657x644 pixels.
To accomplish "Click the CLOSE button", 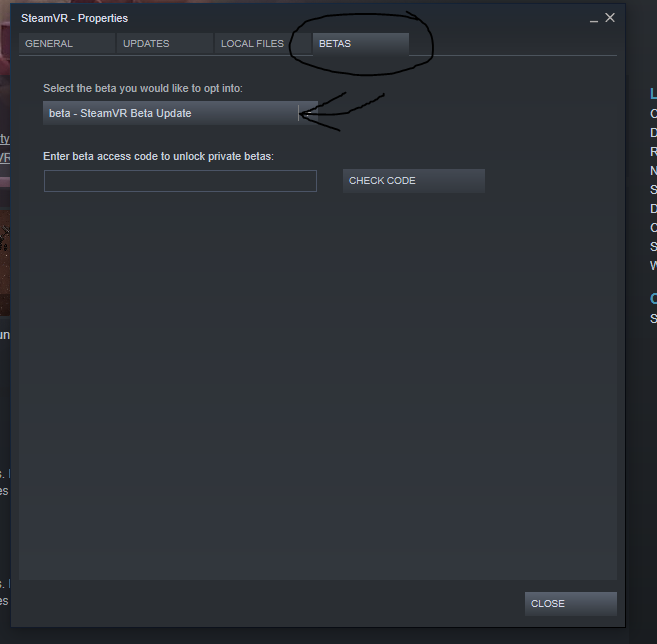I will 570,603.
